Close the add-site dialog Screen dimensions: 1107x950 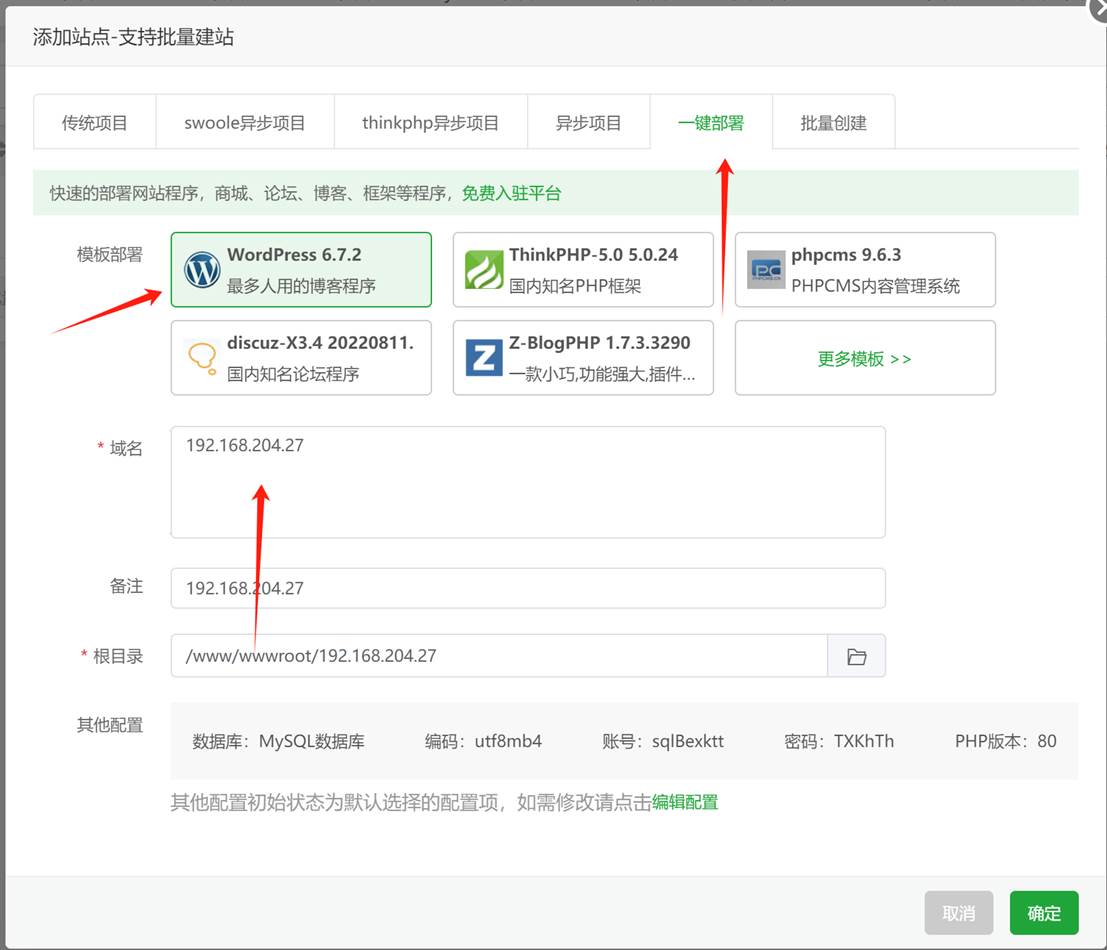[x=1100, y=8]
